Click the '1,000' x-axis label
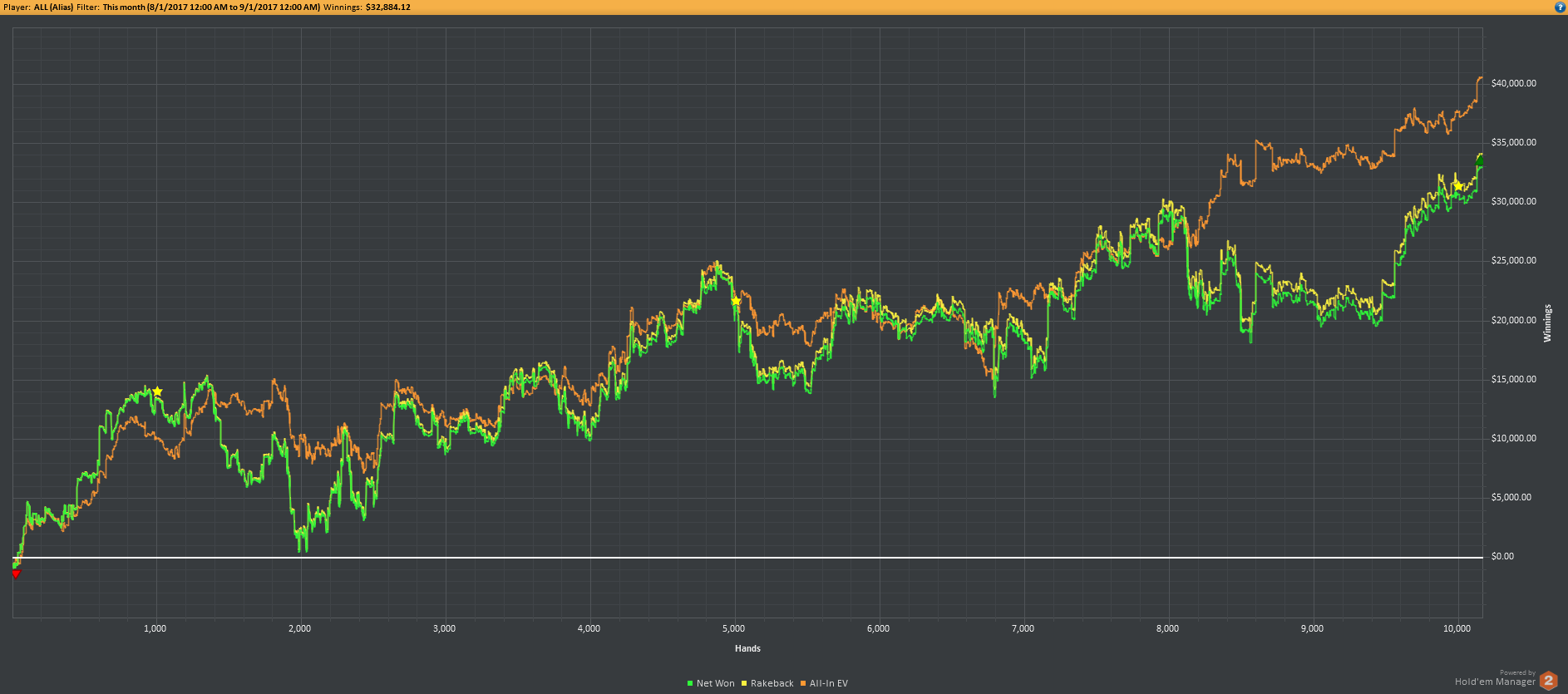 coord(155,628)
